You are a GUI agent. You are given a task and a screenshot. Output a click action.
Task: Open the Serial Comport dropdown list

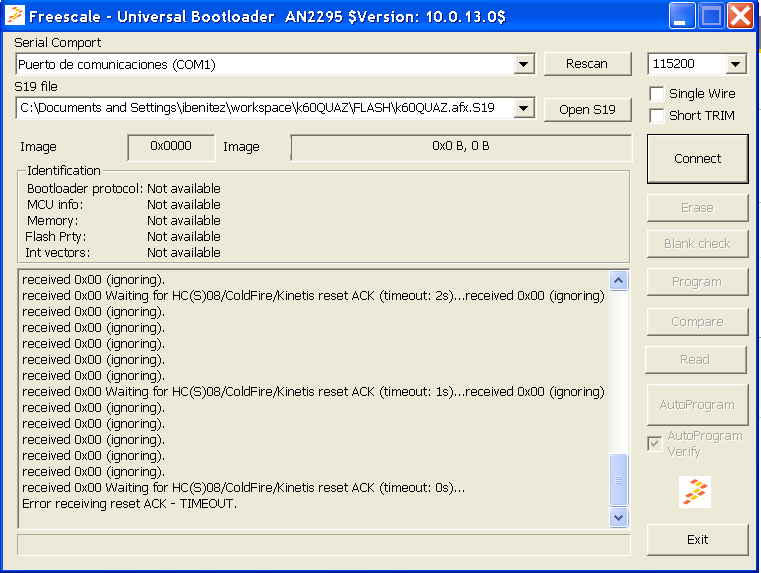click(x=523, y=64)
